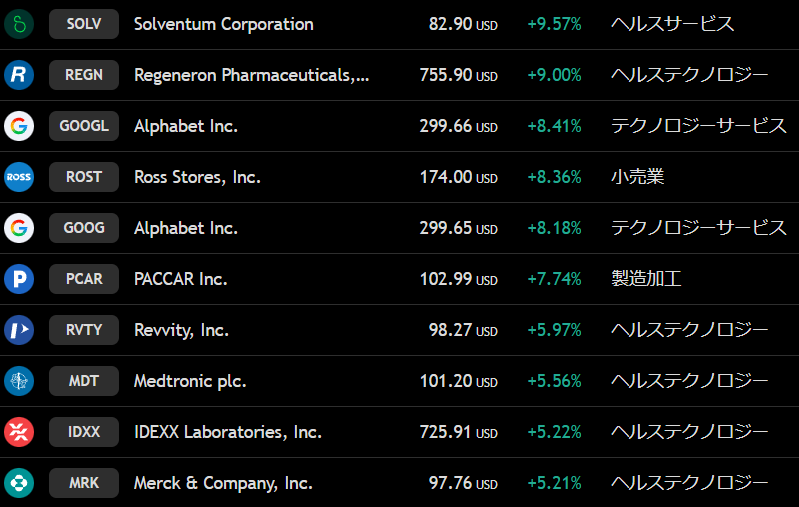Click the Google logo beside GOOGL
Image resolution: width=799 pixels, height=507 pixels.
tap(19, 126)
